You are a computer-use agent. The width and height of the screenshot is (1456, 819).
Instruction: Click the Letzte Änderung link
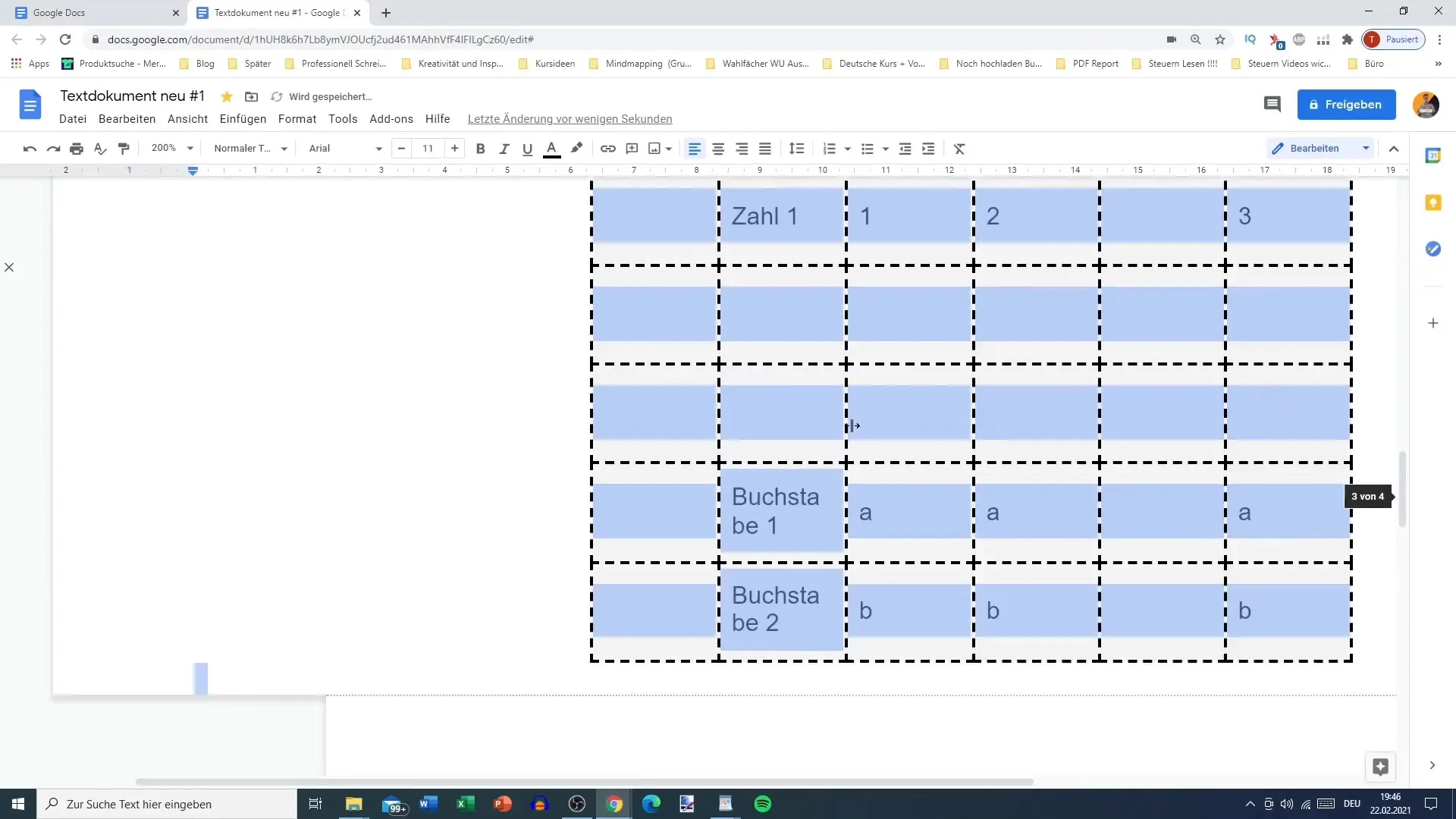pos(570,119)
